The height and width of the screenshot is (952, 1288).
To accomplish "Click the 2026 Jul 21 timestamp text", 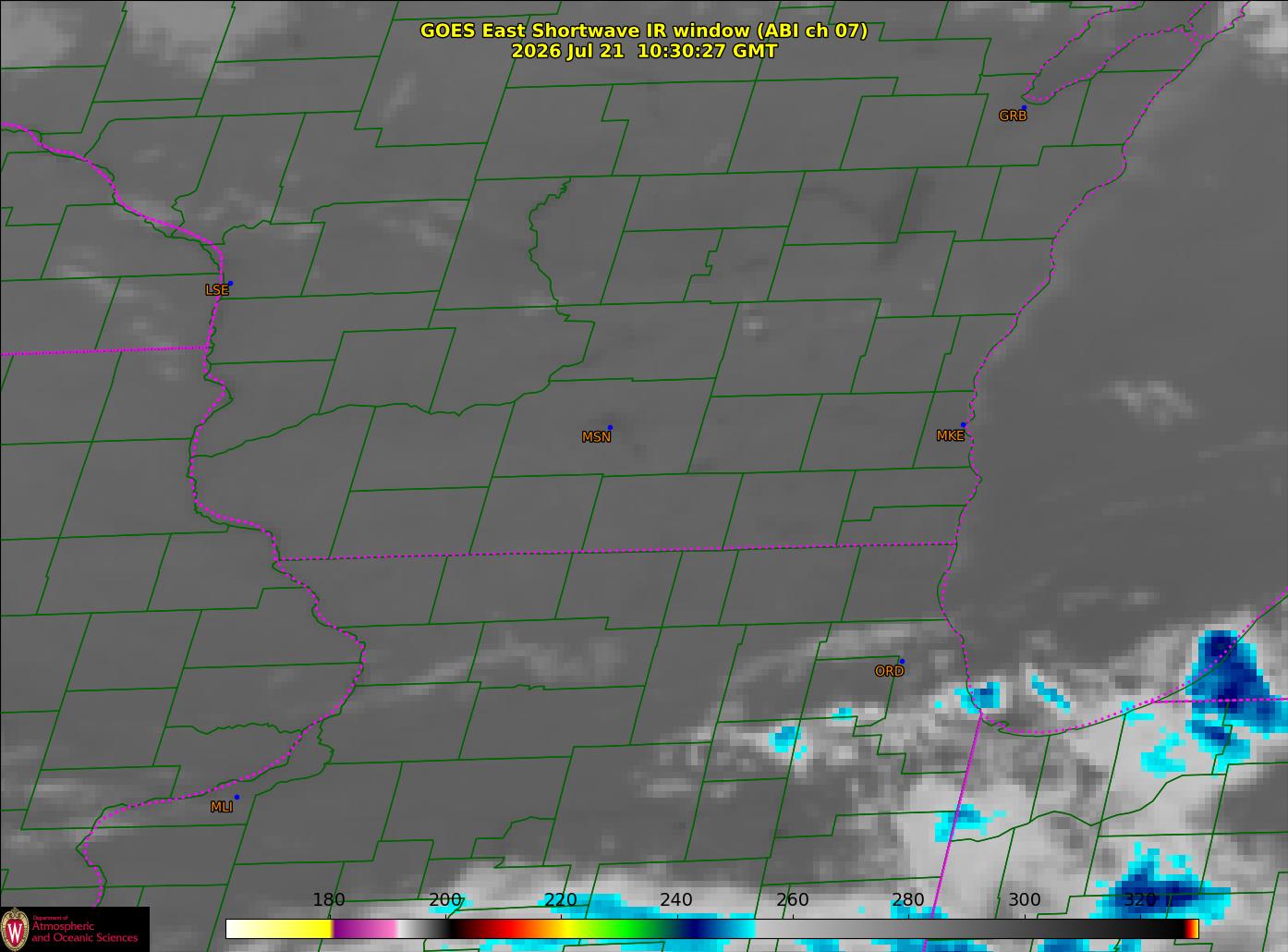I will point(644,52).
